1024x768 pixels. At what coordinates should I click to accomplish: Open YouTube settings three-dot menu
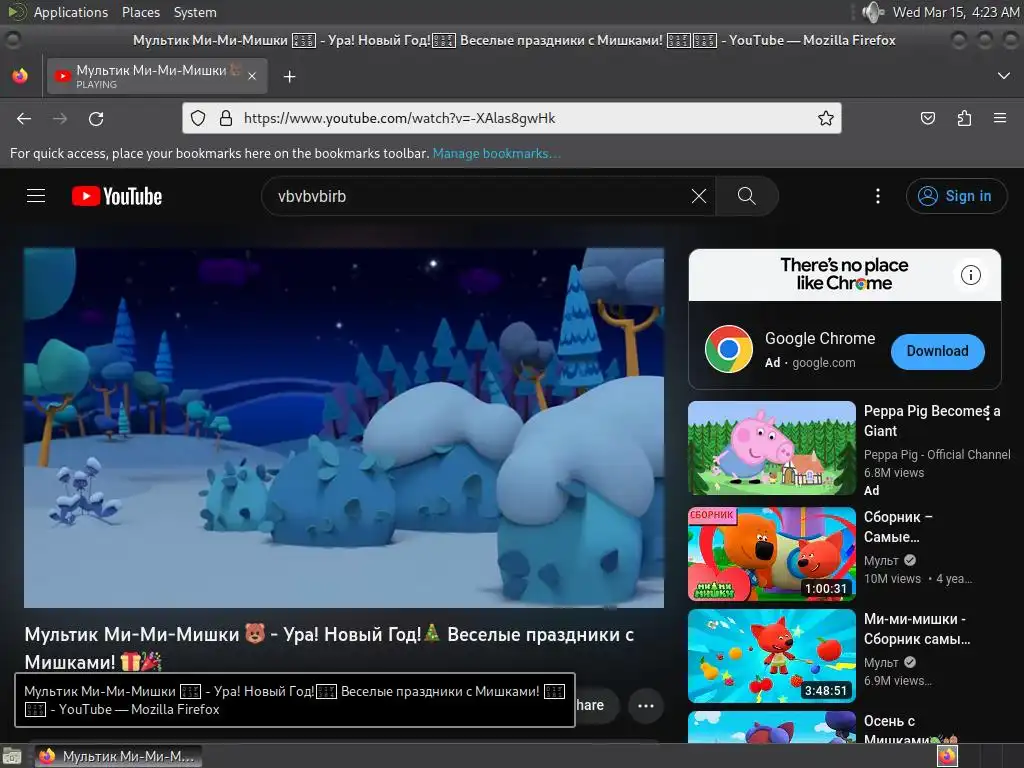[878, 196]
